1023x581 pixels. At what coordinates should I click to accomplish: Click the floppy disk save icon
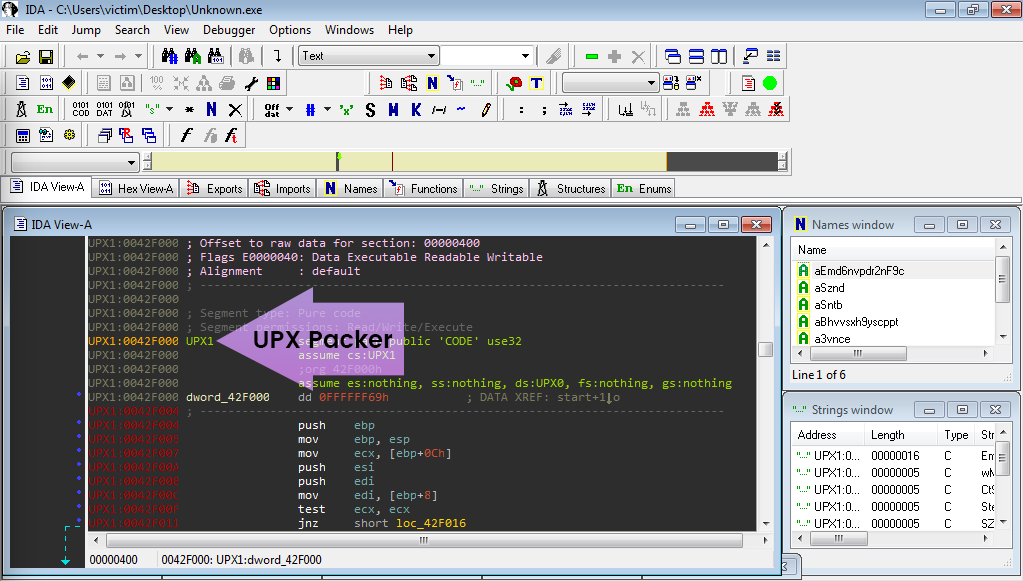point(46,57)
